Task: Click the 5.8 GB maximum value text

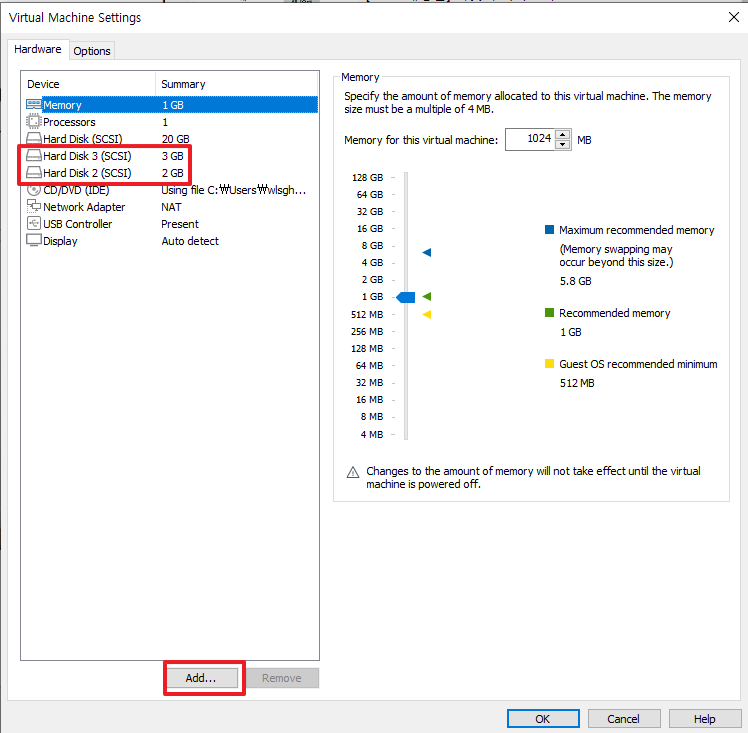Action: tap(575, 281)
